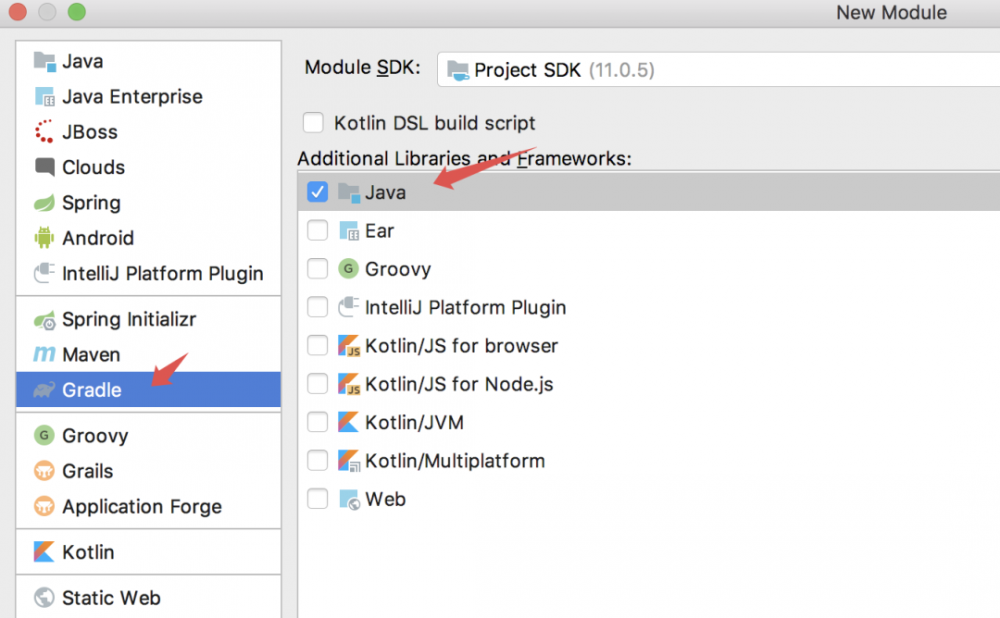This screenshot has height=618, width=1000.
Task: Select the Gradle elephant icon in sidebar
Action: click(x=44, y=390)
